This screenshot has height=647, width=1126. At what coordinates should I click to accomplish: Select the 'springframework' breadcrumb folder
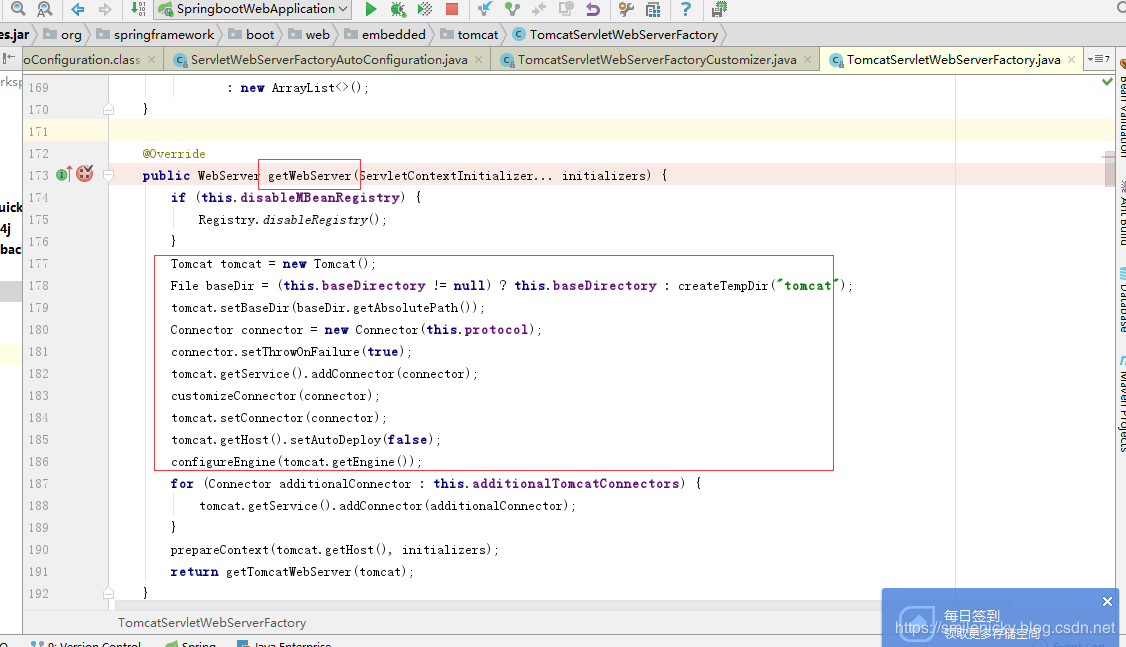[155, 34]
